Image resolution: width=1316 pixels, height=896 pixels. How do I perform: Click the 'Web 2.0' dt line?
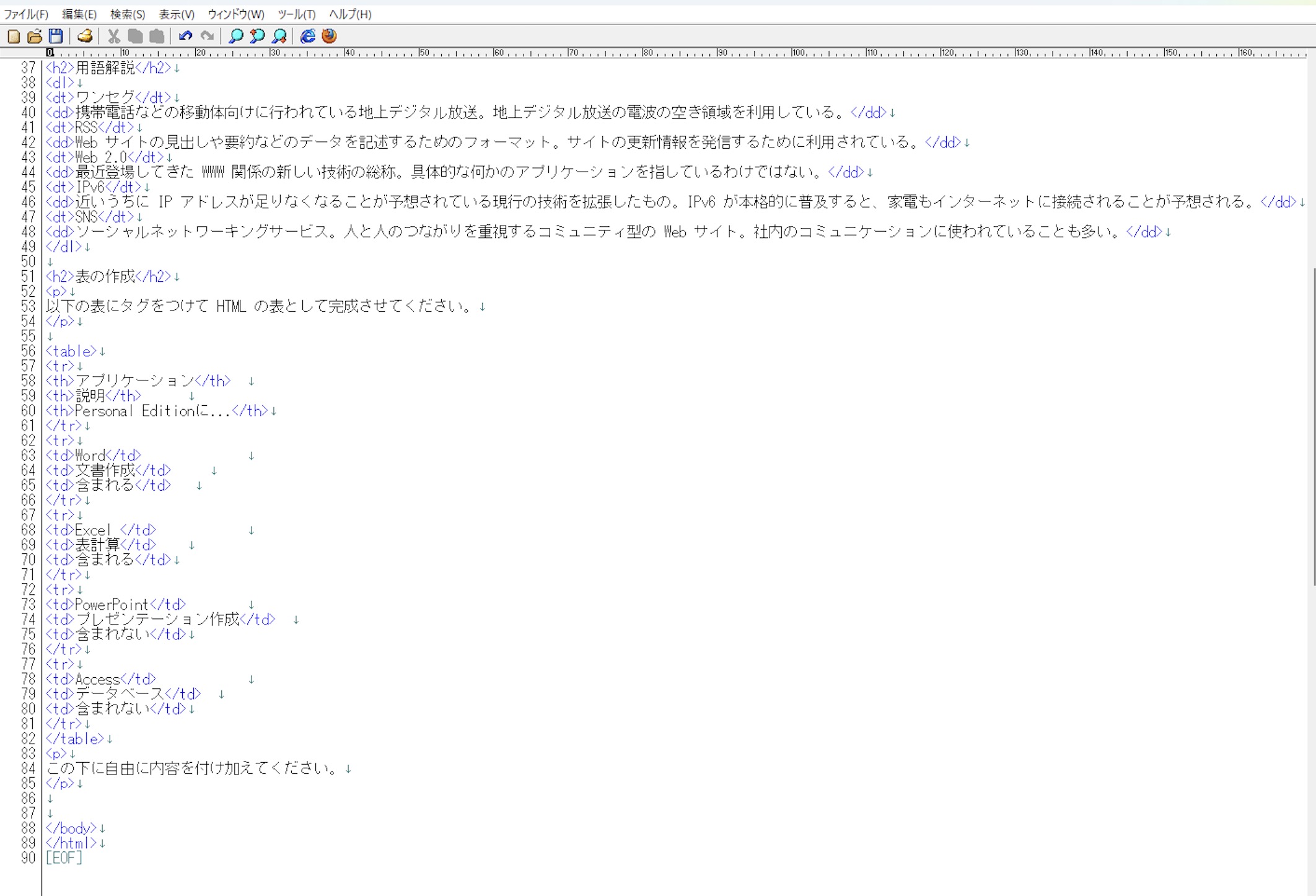tap(109, 157)
